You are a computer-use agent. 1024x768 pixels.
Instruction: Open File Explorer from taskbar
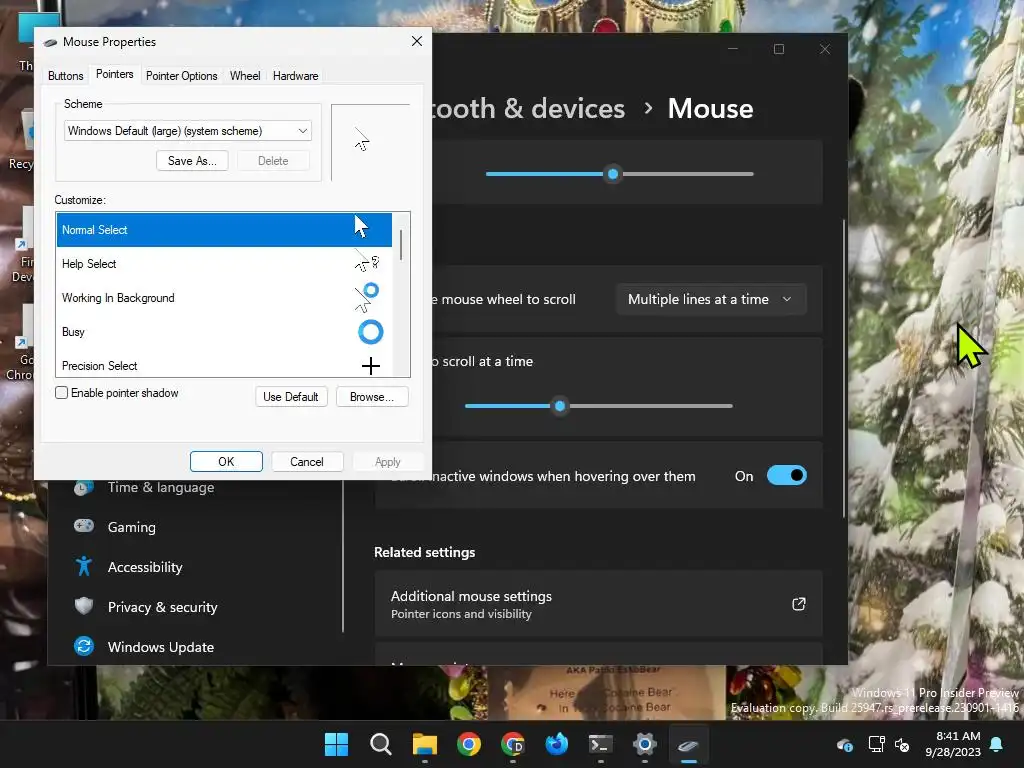424,744
